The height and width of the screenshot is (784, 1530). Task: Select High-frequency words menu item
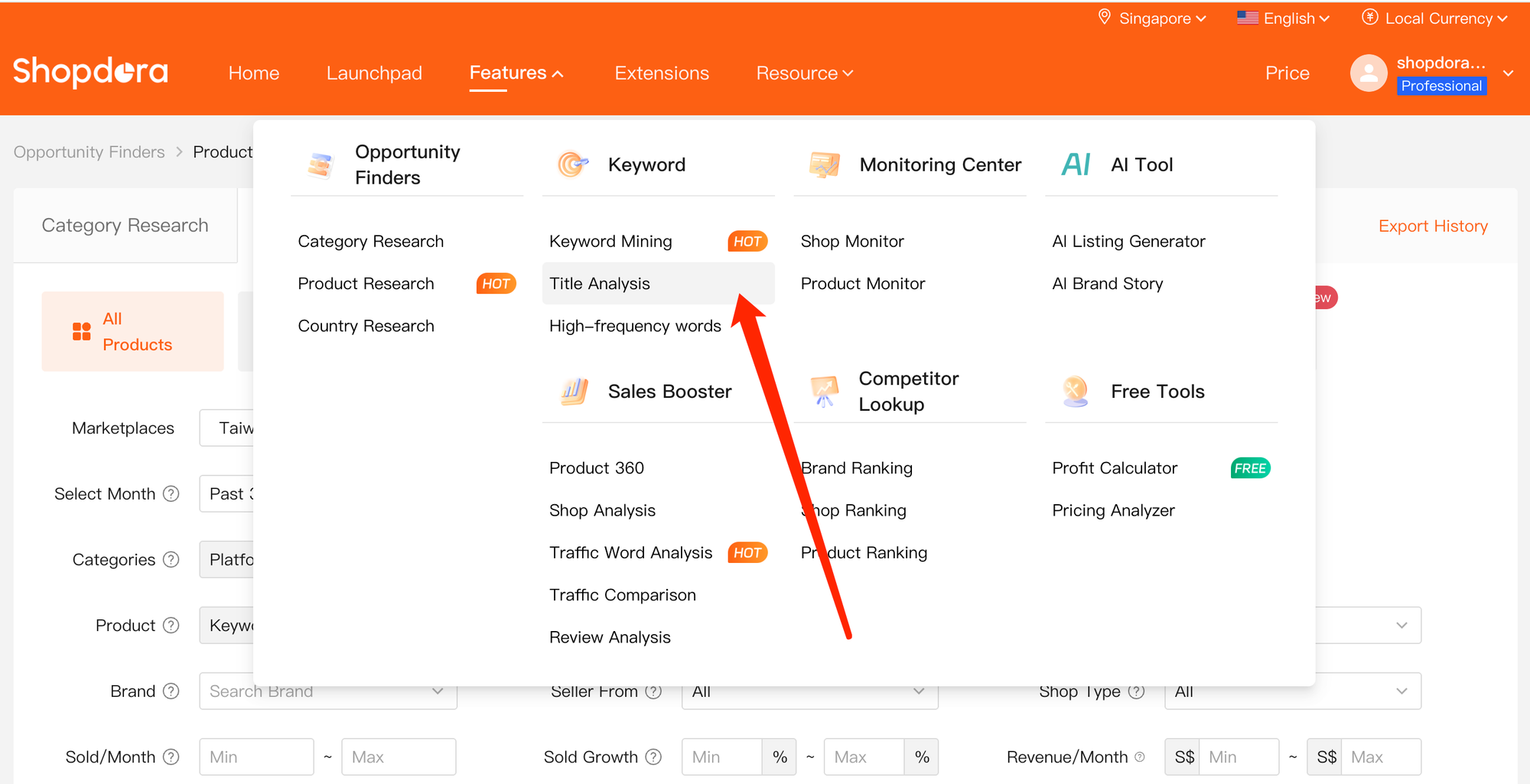(x=635, y=326)
